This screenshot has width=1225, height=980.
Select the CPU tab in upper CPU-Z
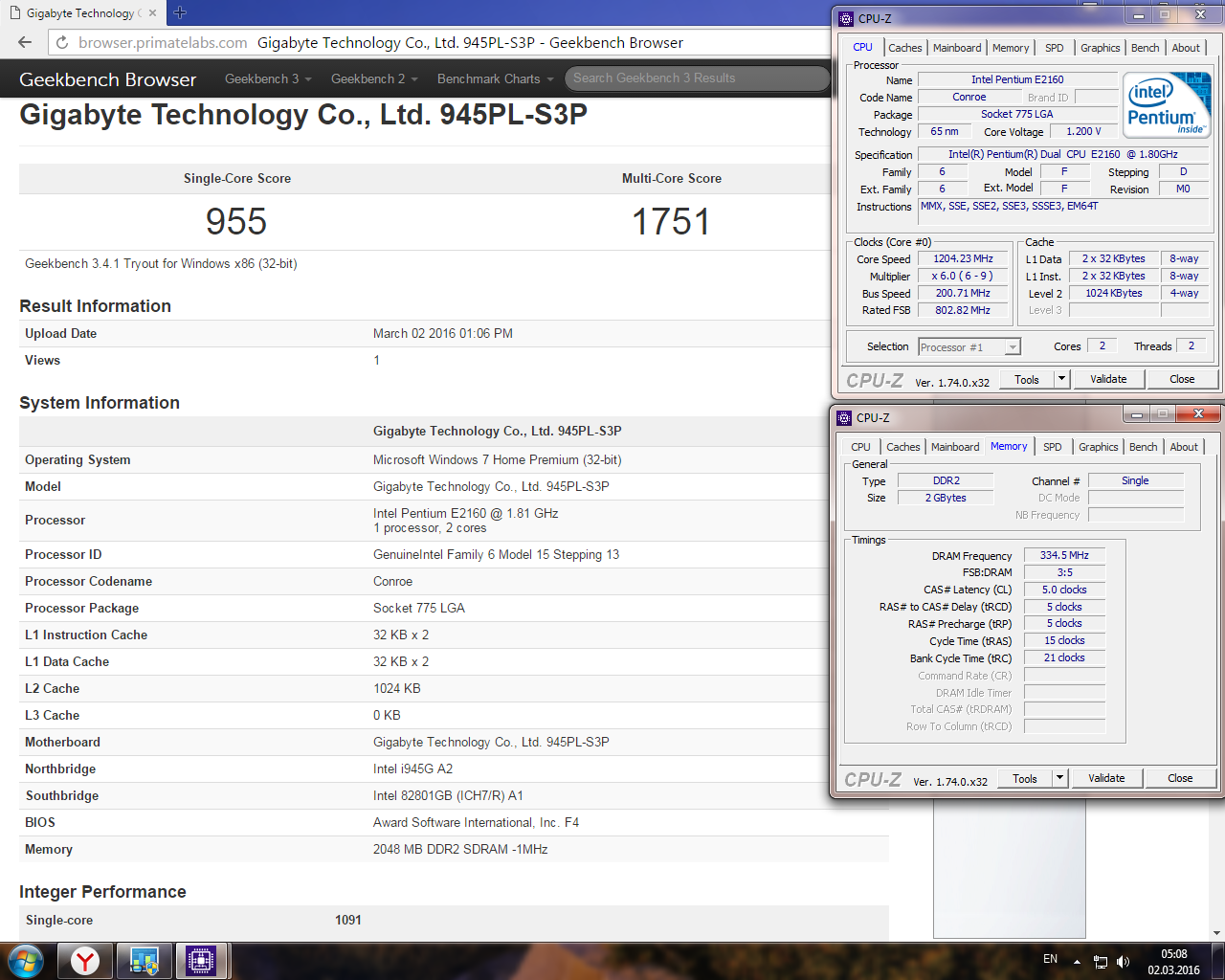862,47
